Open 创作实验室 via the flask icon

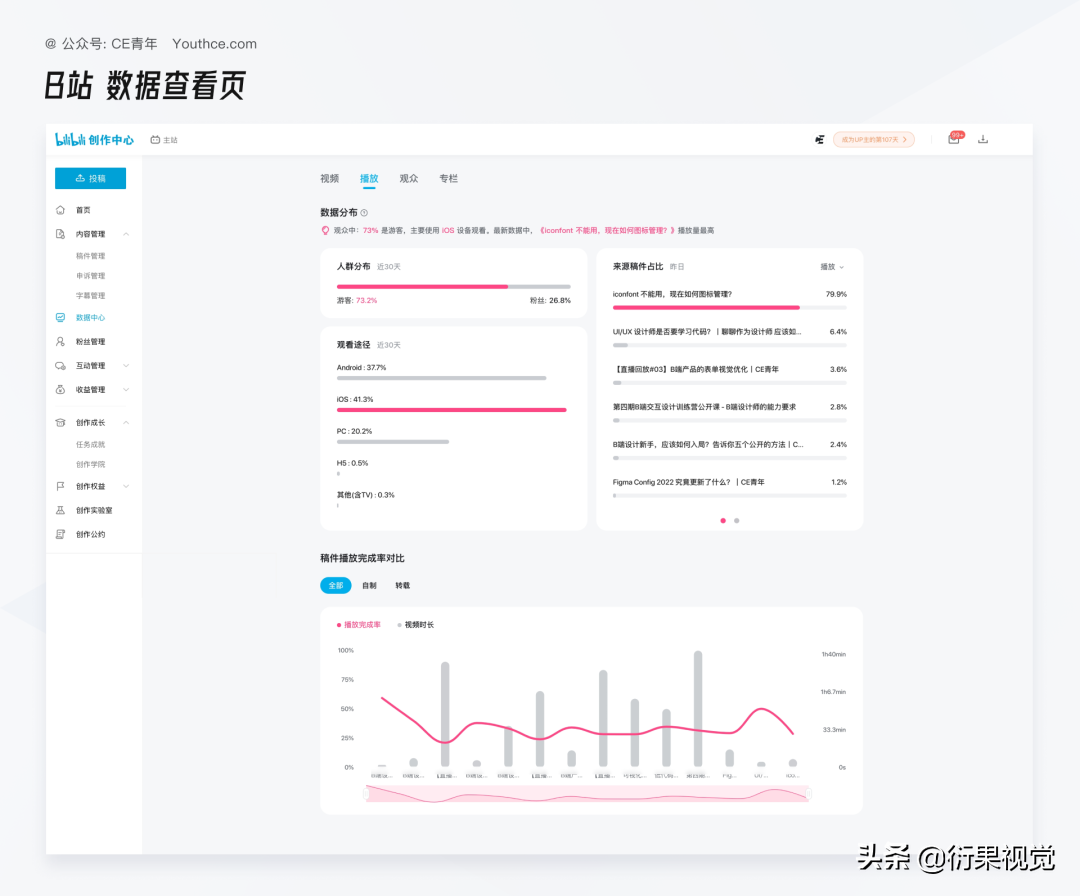coord(62,510)
